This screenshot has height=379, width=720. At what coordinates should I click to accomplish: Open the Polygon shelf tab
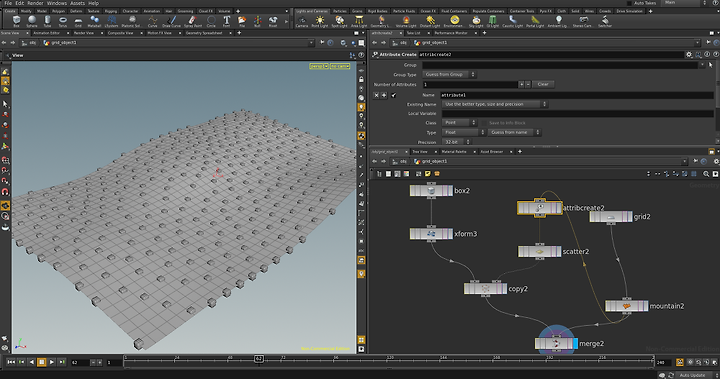tap(58, 11)
